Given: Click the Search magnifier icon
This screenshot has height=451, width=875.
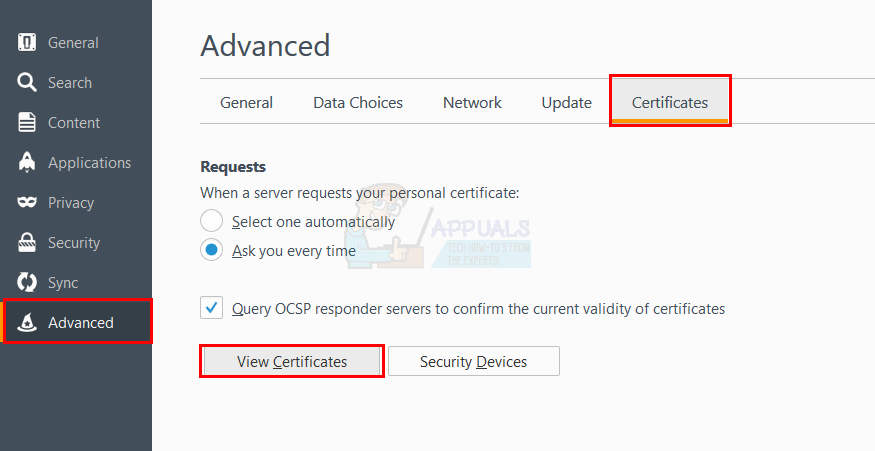Looking at the screenshot, I should [28, 83].
